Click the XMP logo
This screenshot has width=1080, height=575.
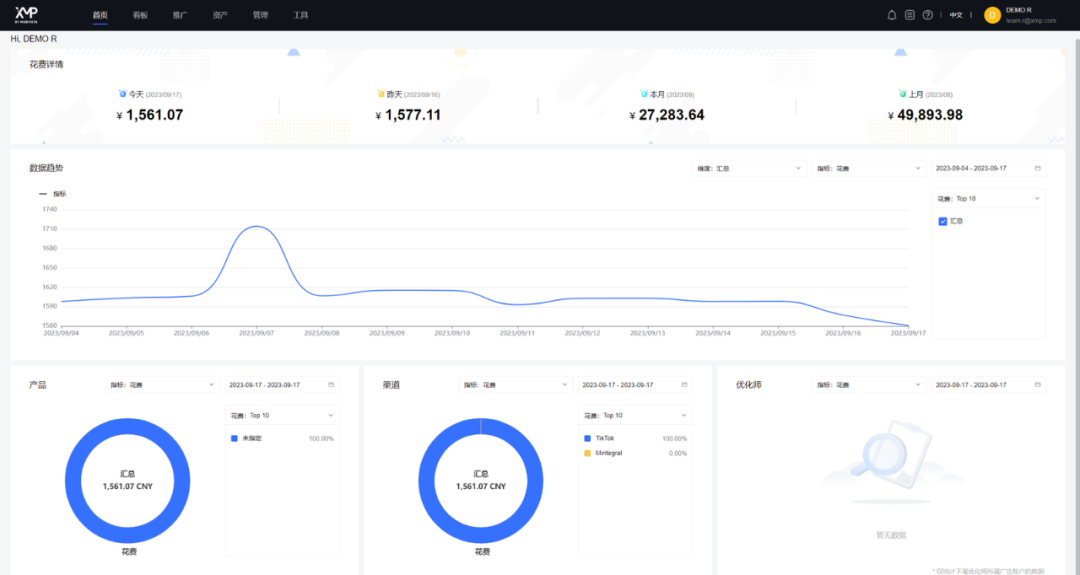click(x=27, y=14)
